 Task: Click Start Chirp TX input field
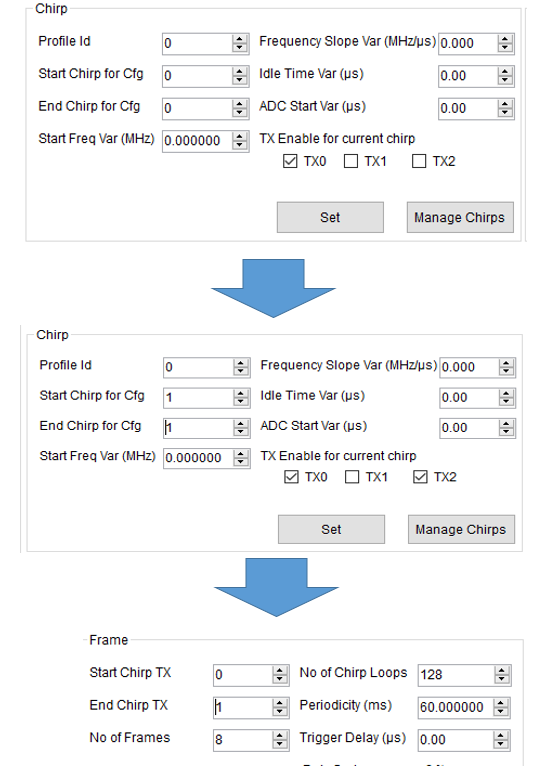pos(243,675)
